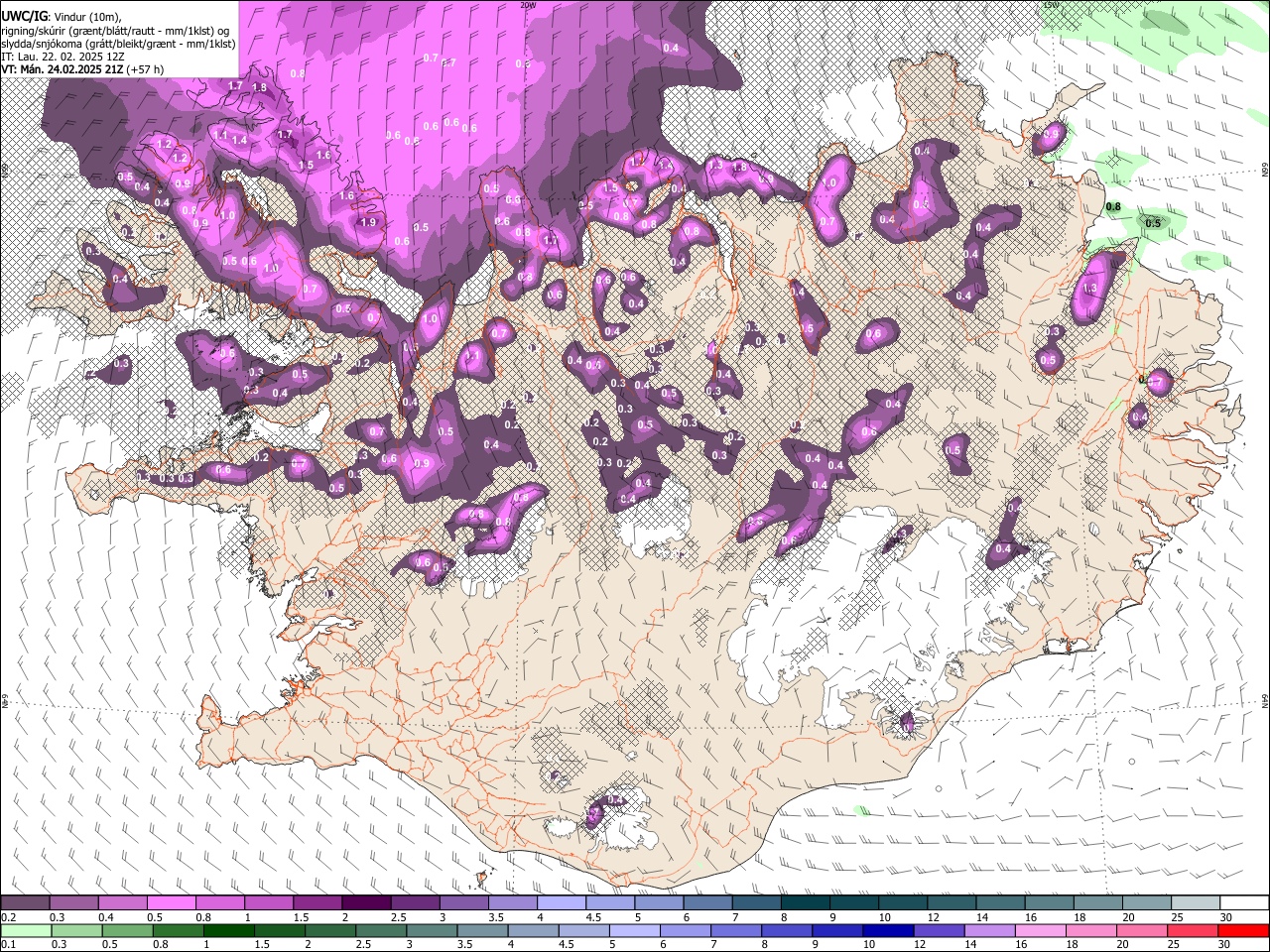
Task: Pick the deep navy 10 swatch in lower legend
Action: coord(889,931)
